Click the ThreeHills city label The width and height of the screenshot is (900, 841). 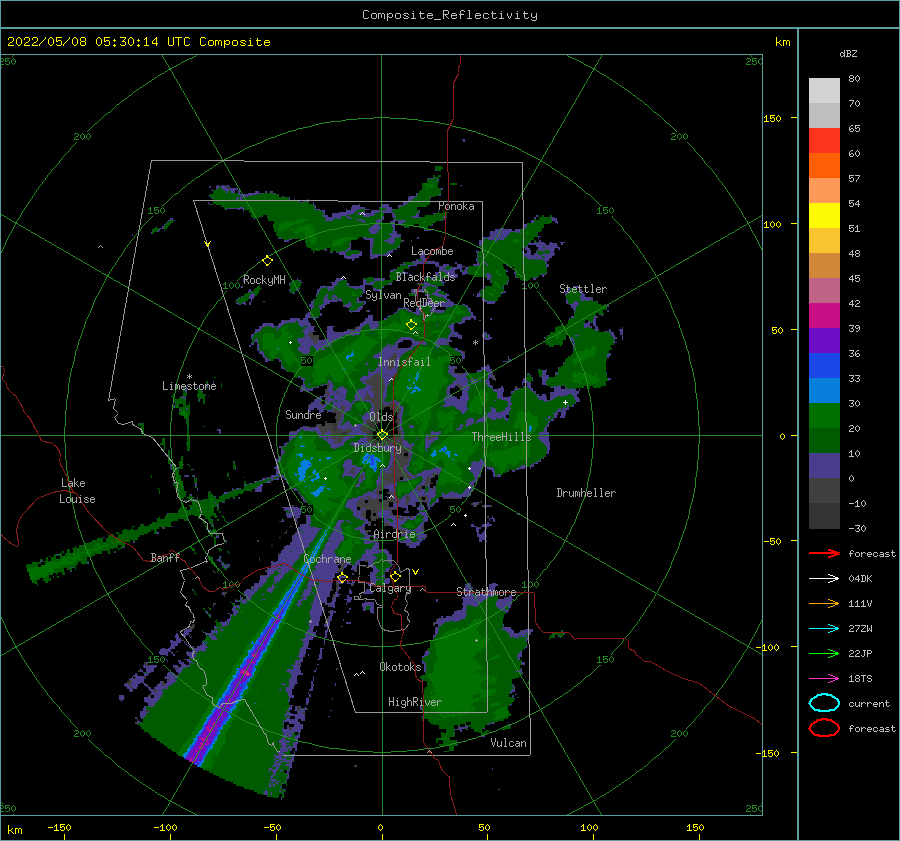coord(502,437)
